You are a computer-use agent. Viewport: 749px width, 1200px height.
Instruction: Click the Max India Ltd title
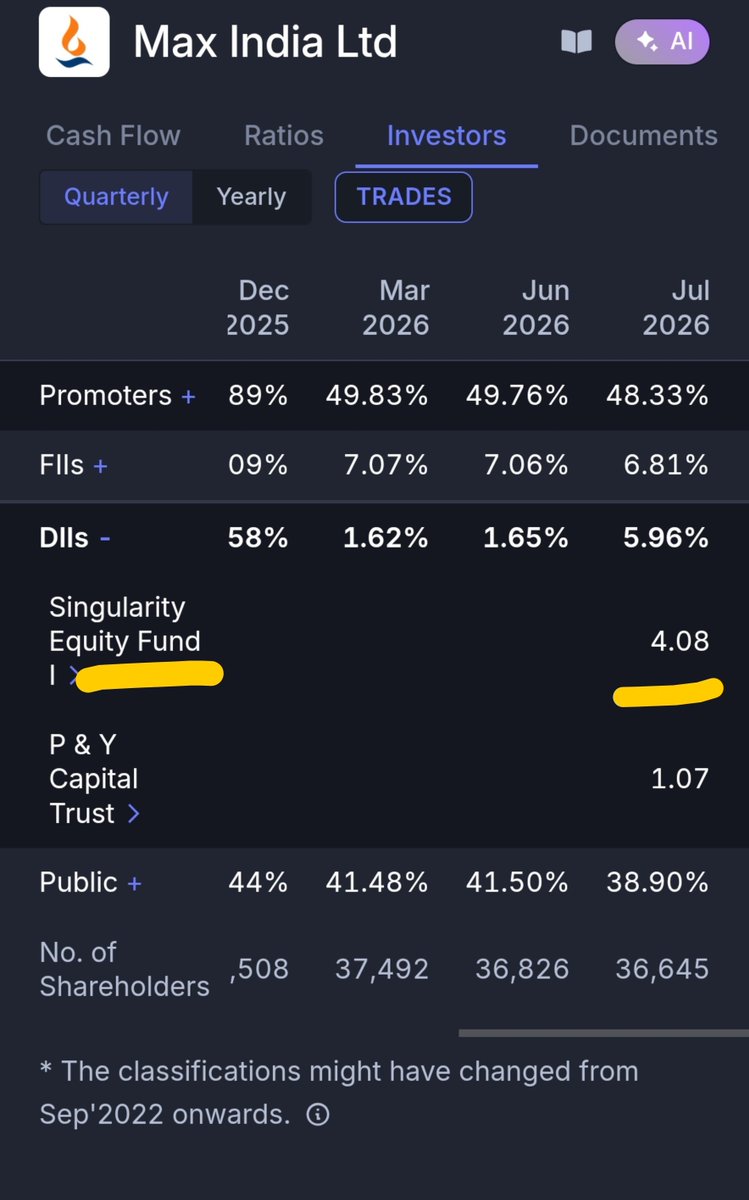click(265, 42)
